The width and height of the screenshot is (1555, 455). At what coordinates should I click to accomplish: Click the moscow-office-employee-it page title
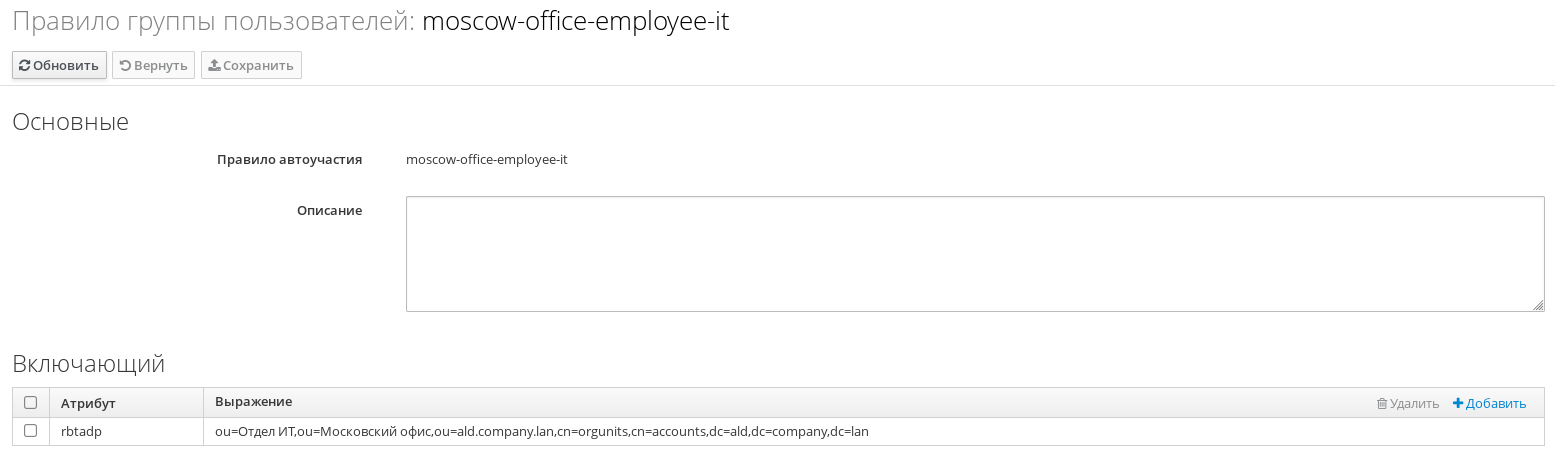(576, 21)
